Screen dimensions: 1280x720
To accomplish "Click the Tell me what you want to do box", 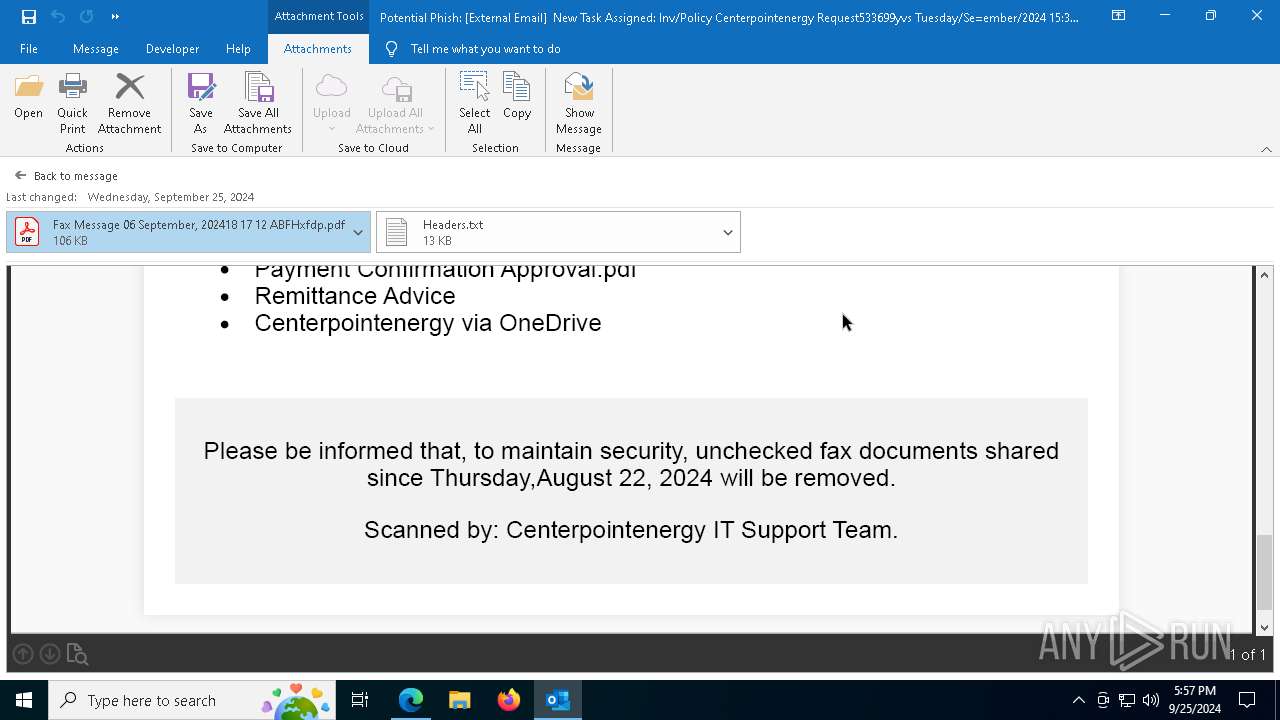I will pos(473,48).
